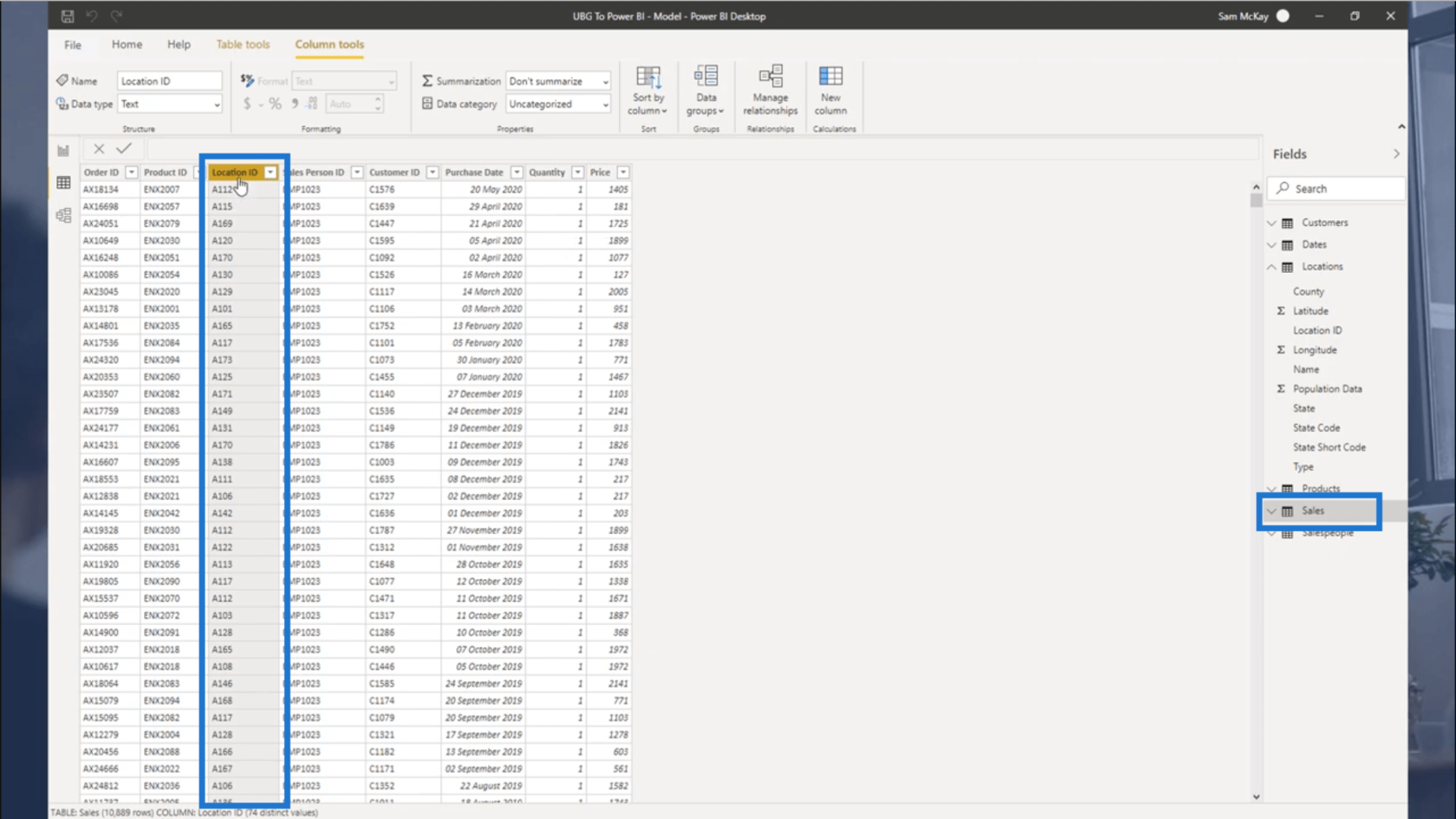Expand the Dates table

1271,245
